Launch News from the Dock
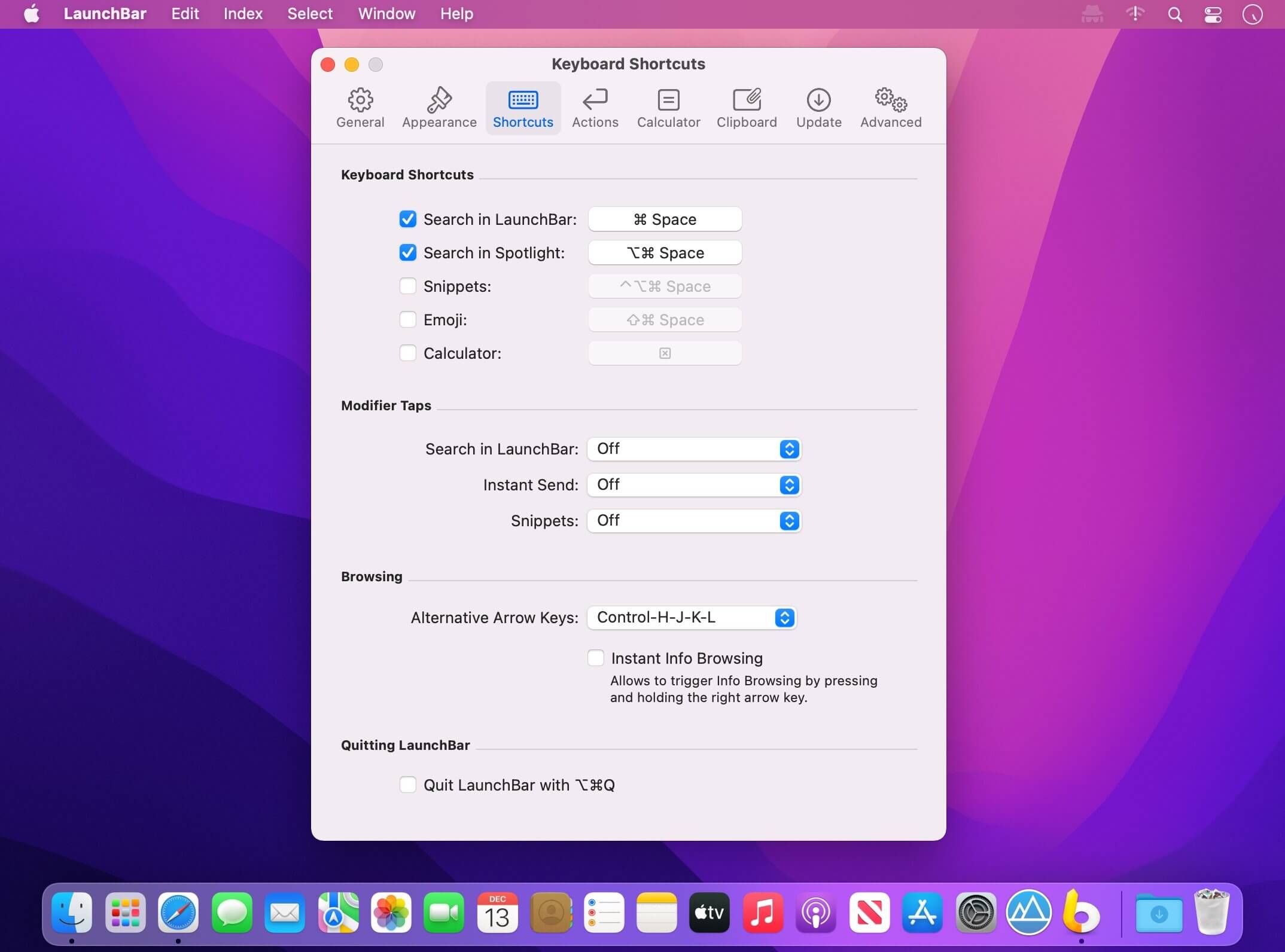Viewport: 1285px width, 952px height. click(x=869, y=913)
